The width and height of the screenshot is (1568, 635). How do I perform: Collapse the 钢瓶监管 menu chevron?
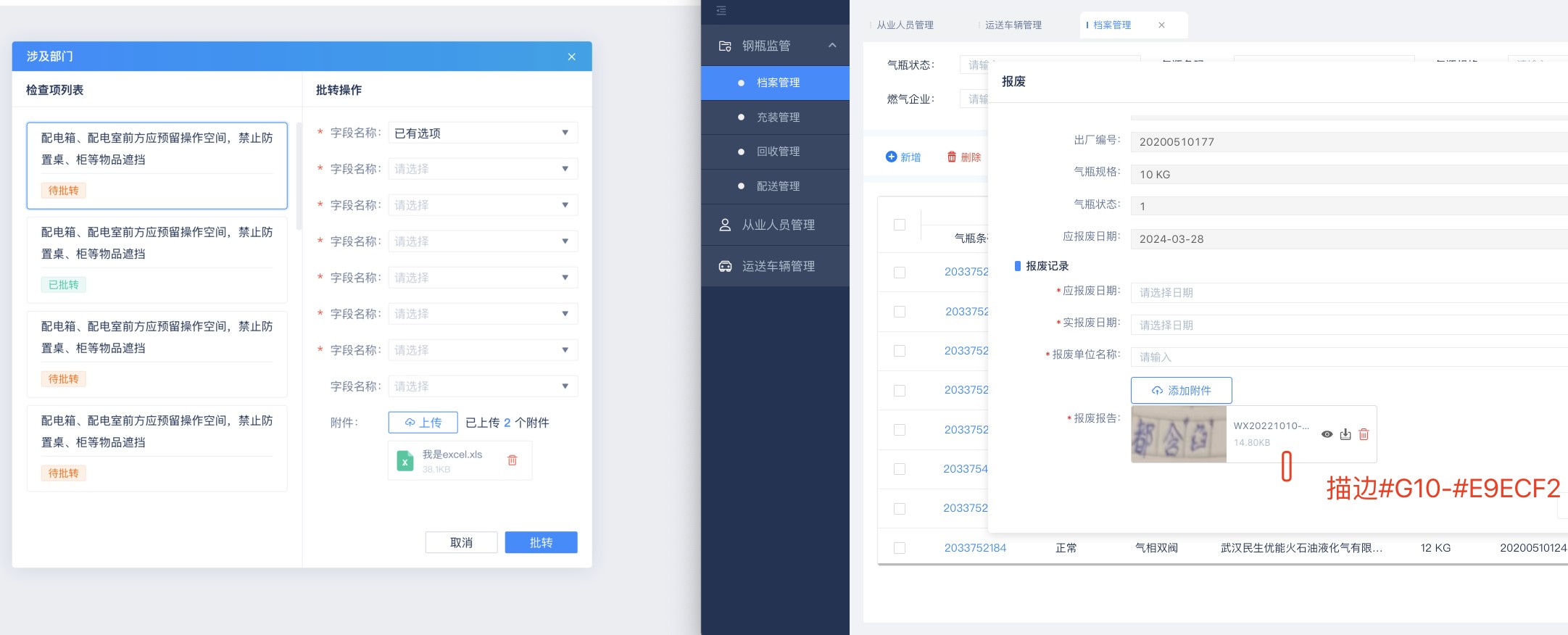(x=832, y=46)
